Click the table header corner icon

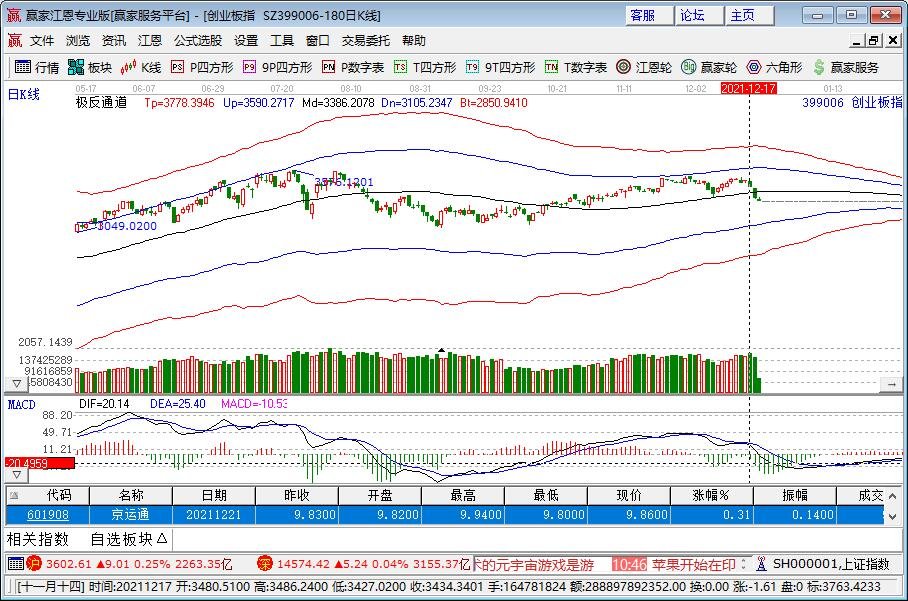click(14, 496)
